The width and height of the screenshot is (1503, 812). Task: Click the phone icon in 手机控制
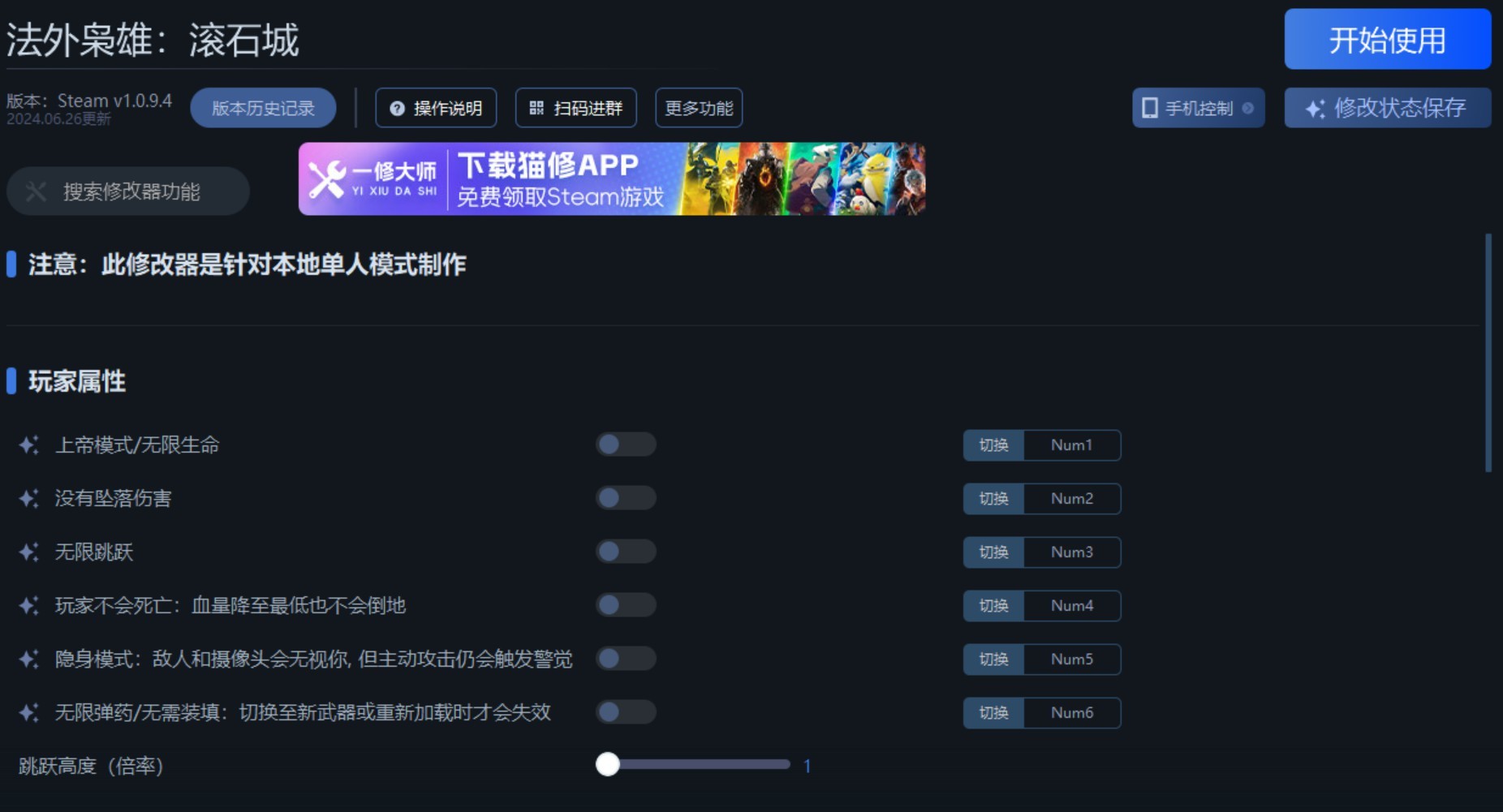pos(1149,108)
